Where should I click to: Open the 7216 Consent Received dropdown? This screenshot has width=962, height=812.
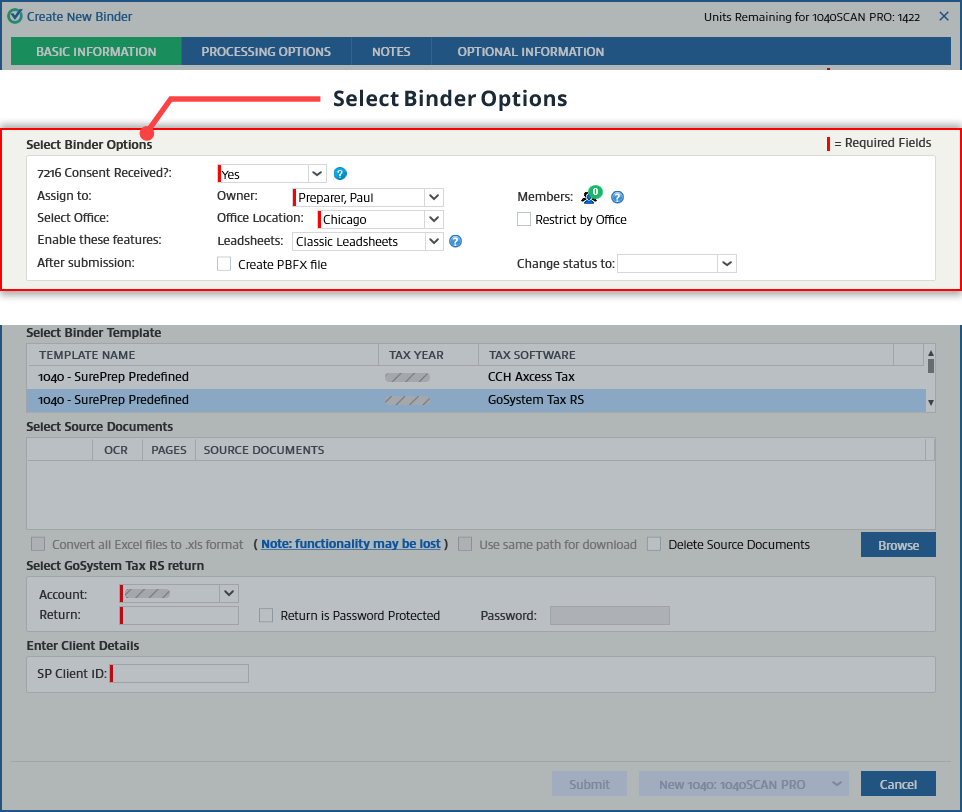pos(317,173)
